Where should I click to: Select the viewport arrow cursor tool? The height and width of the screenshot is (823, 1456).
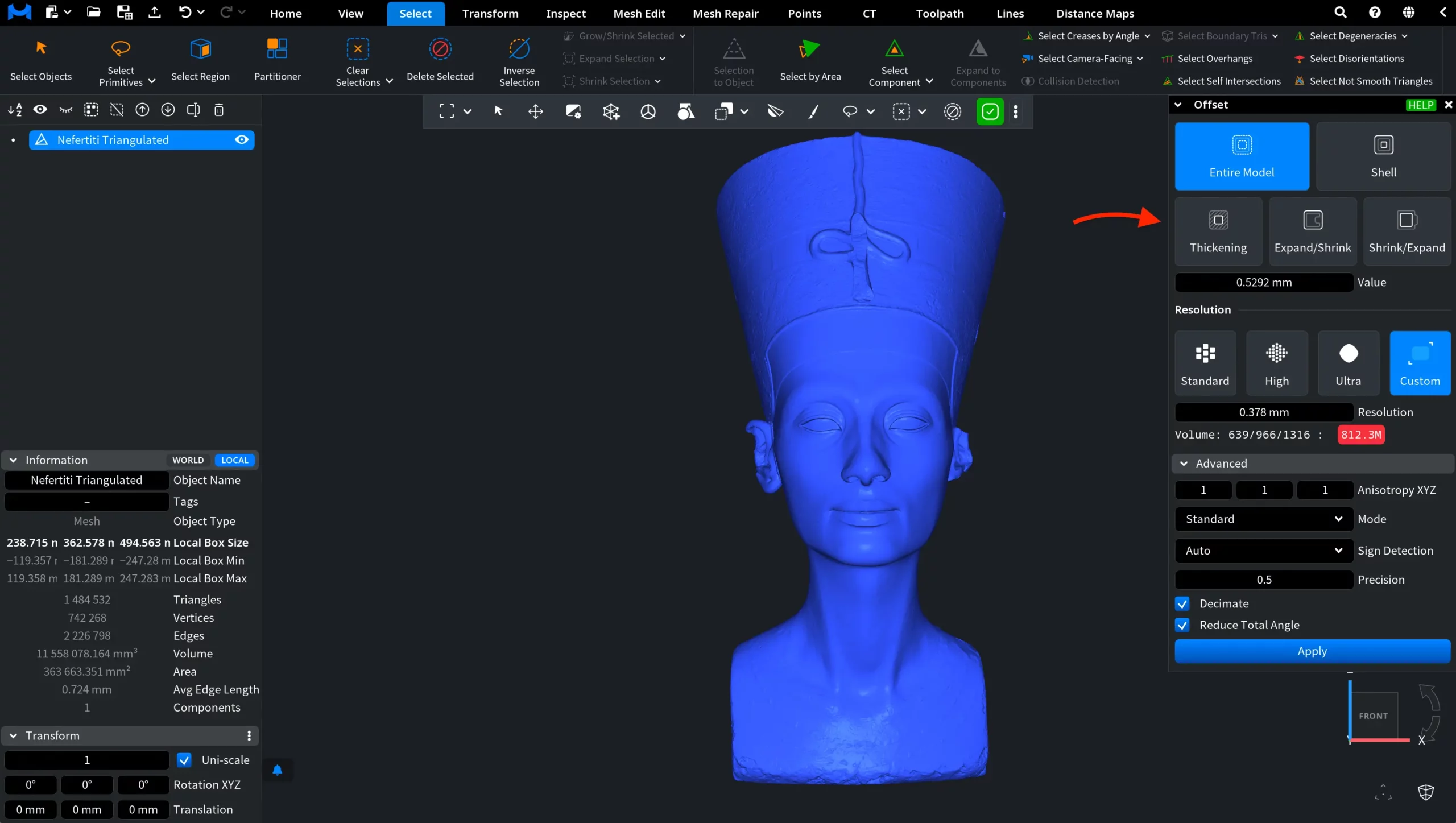coord(498,111)
